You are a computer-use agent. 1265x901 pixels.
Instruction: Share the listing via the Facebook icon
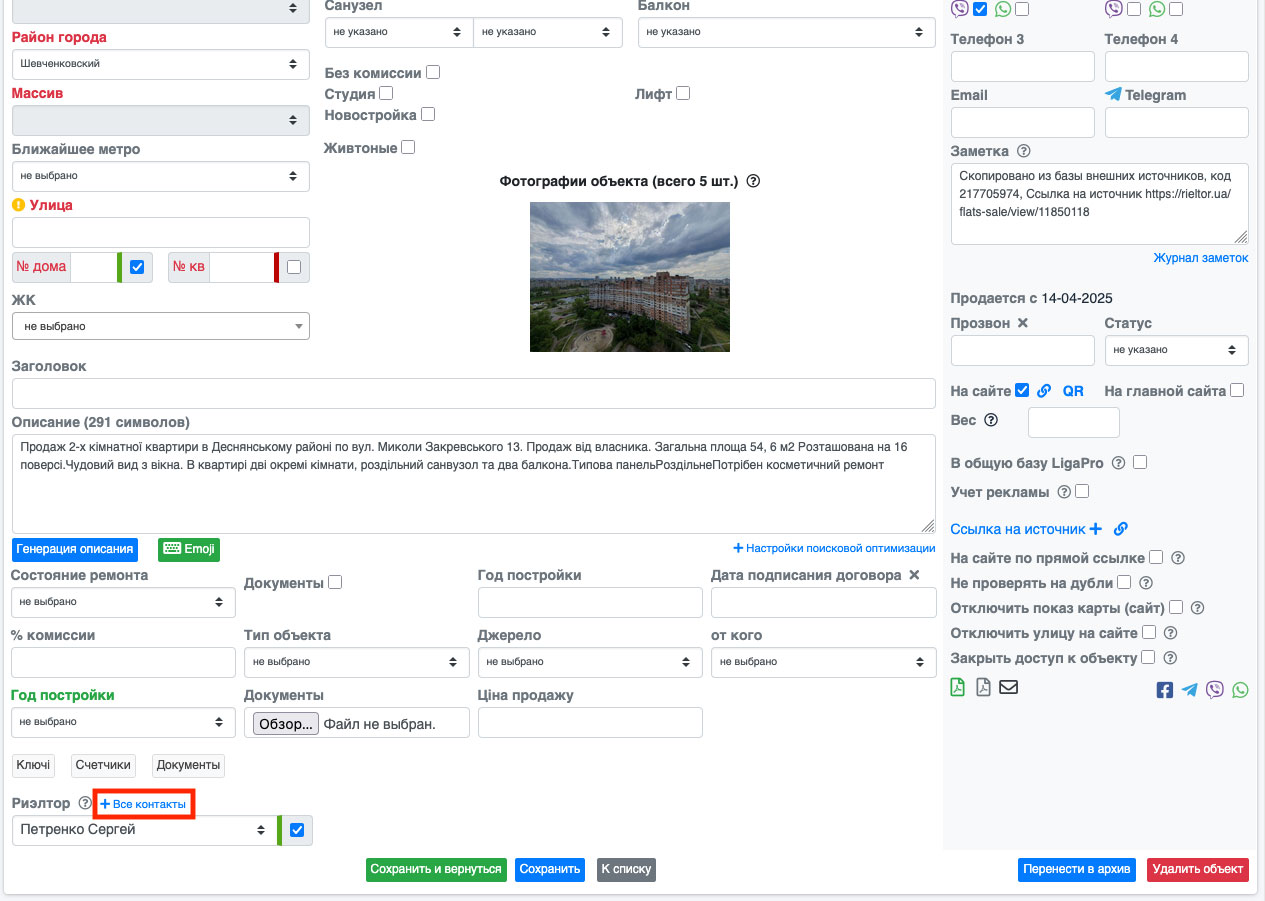[1164, 690]
